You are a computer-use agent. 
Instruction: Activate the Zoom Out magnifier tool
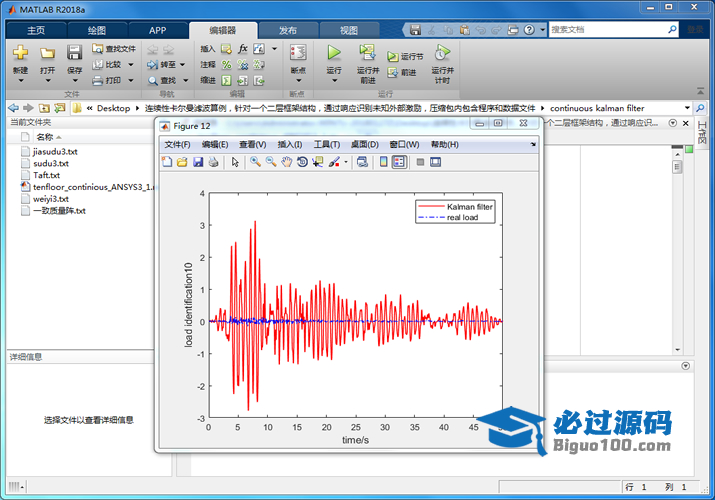tap(271, 162)
